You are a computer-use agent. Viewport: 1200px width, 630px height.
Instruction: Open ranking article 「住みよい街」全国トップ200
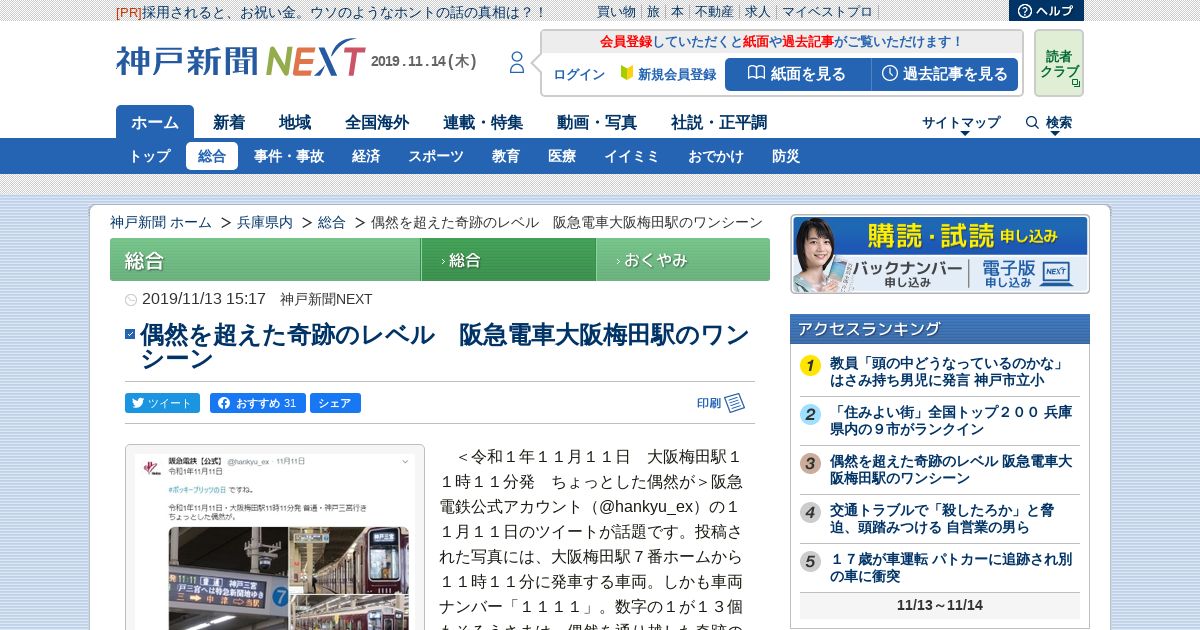(951, 421)
